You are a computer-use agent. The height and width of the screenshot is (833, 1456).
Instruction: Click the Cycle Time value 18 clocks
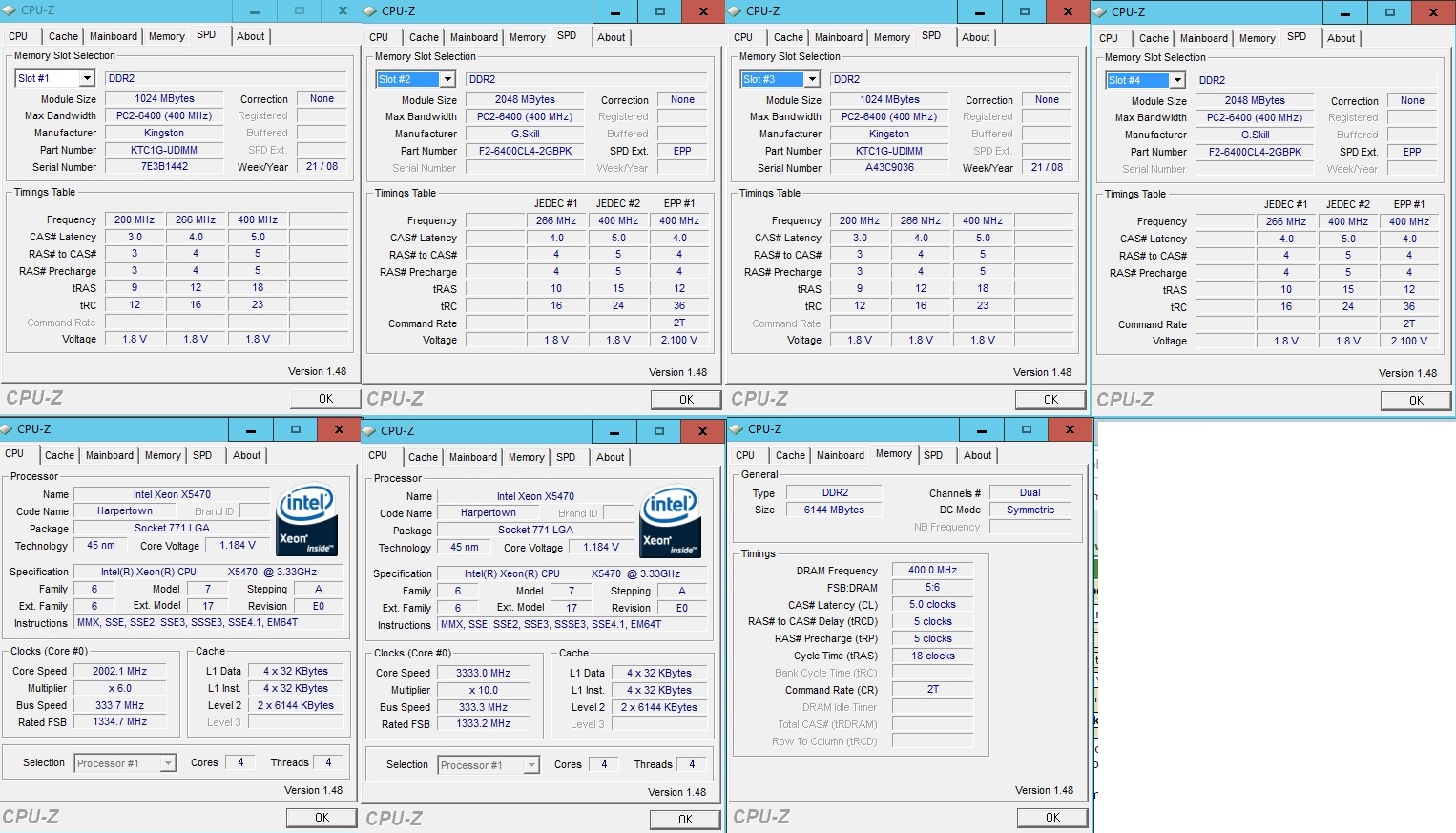point(932,656)
